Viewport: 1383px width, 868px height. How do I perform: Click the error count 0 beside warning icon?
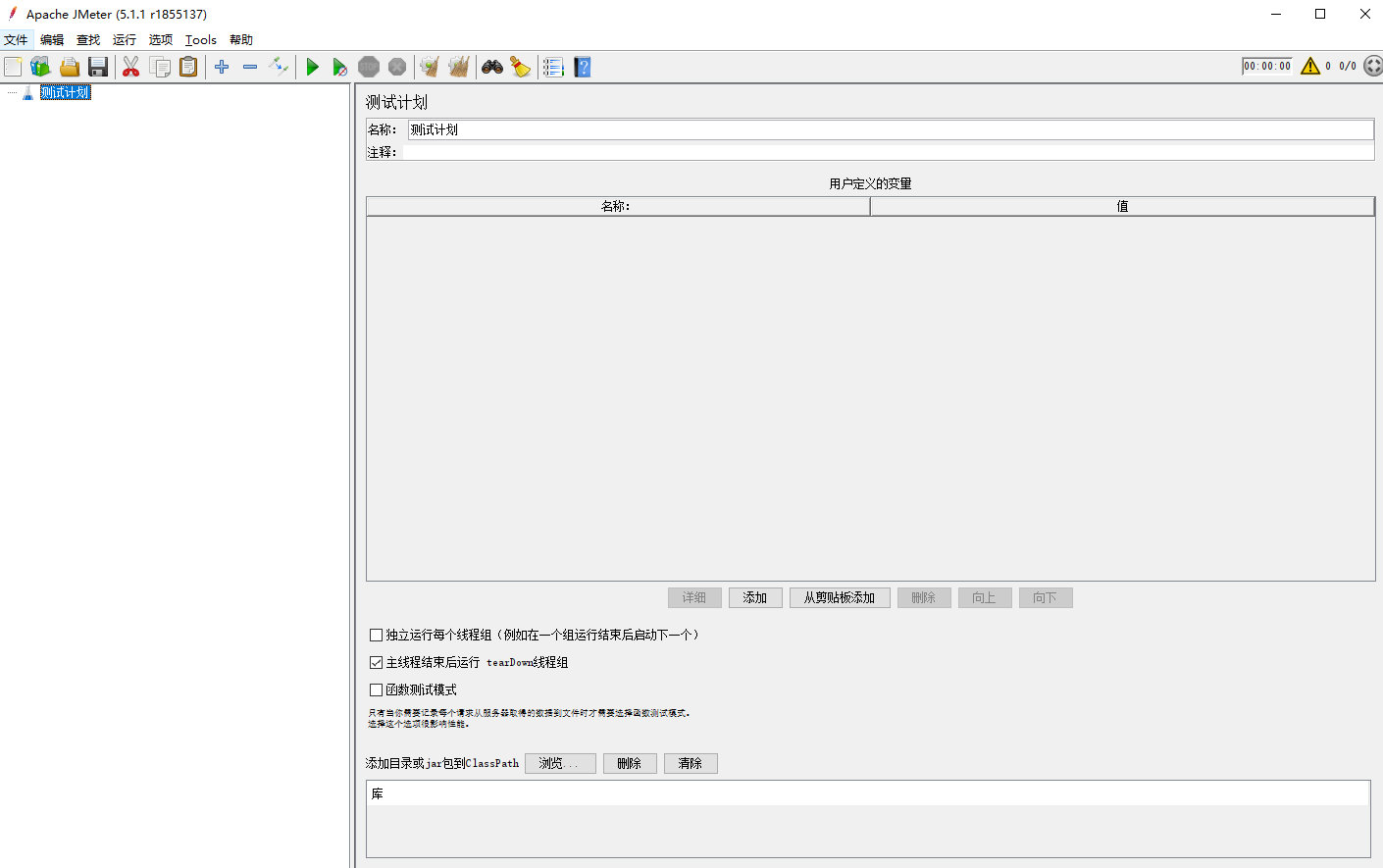pos(1328,66)
